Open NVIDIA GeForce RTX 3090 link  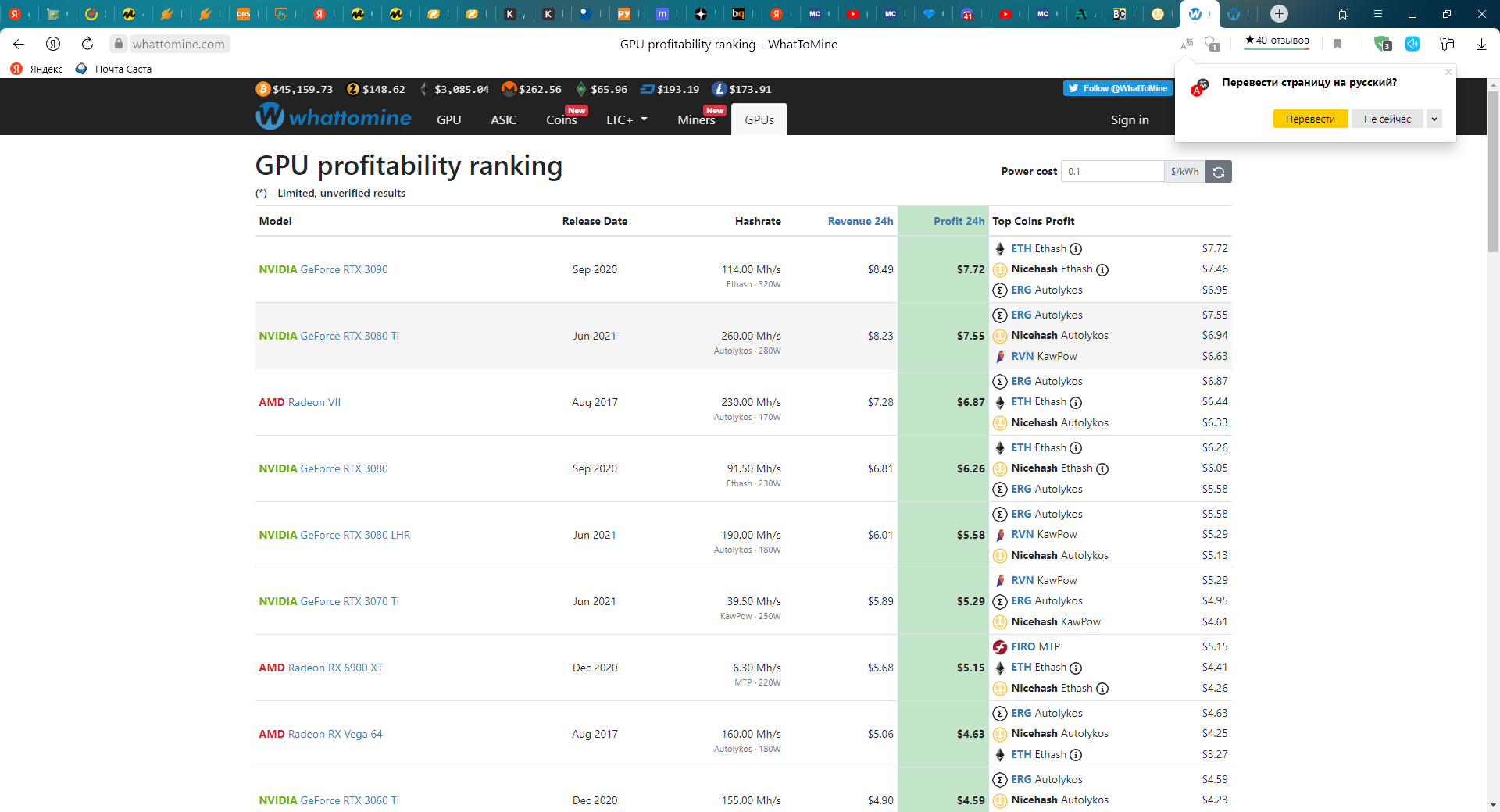323,269
